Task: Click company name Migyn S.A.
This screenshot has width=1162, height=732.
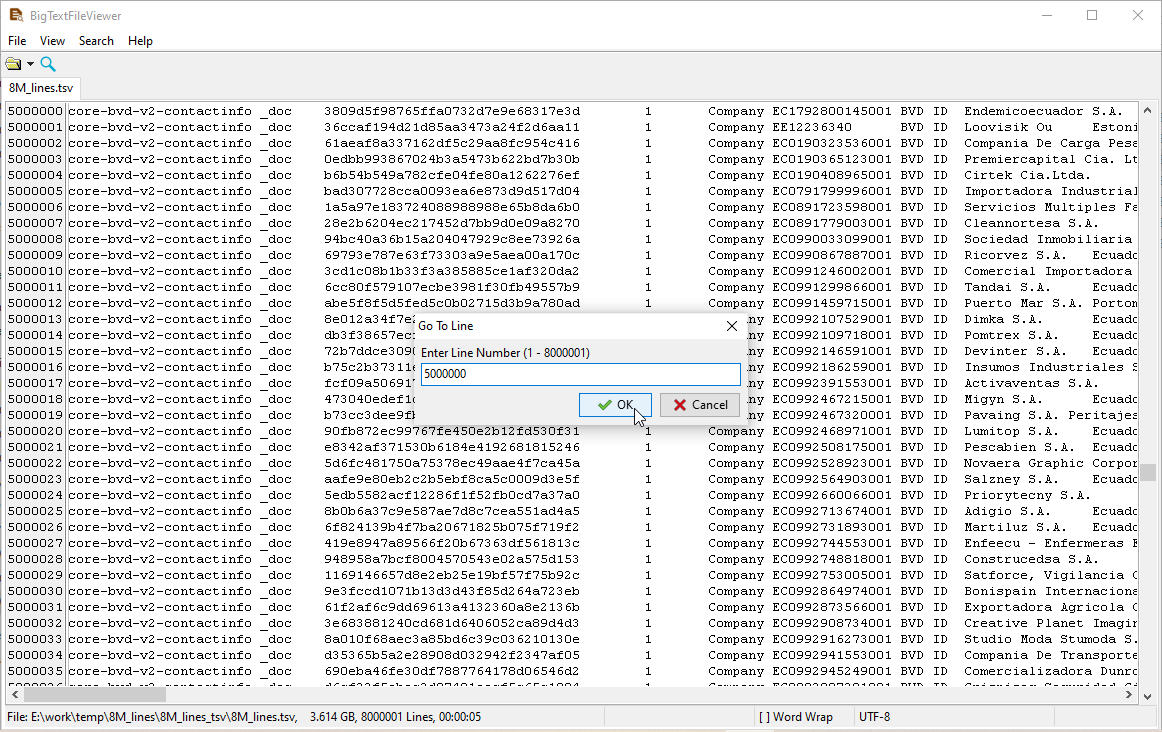Action: coord(1003,399)
